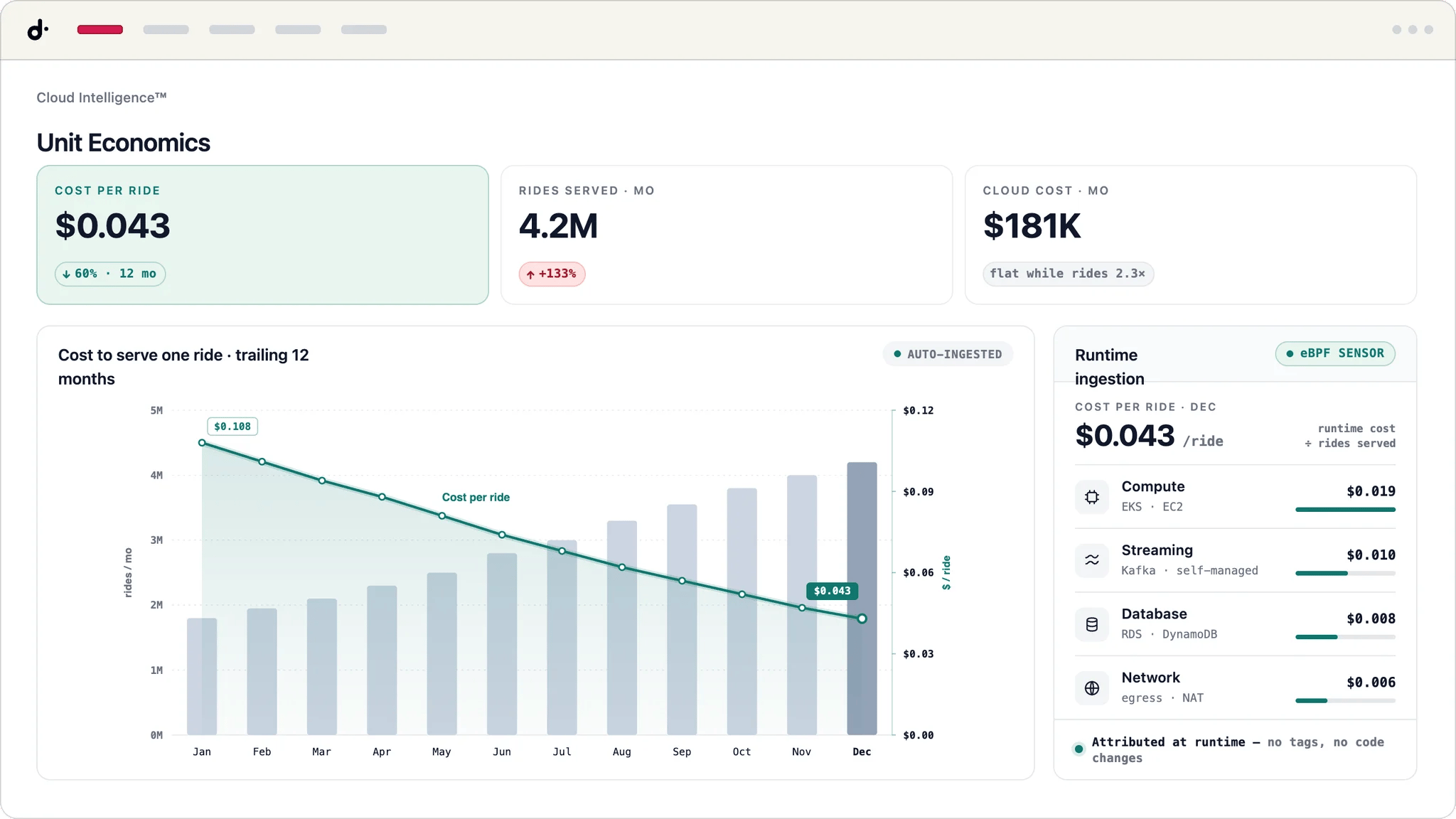Select the December bar in chart
This screenshot has width=1456, height=819.
point(862,599)
